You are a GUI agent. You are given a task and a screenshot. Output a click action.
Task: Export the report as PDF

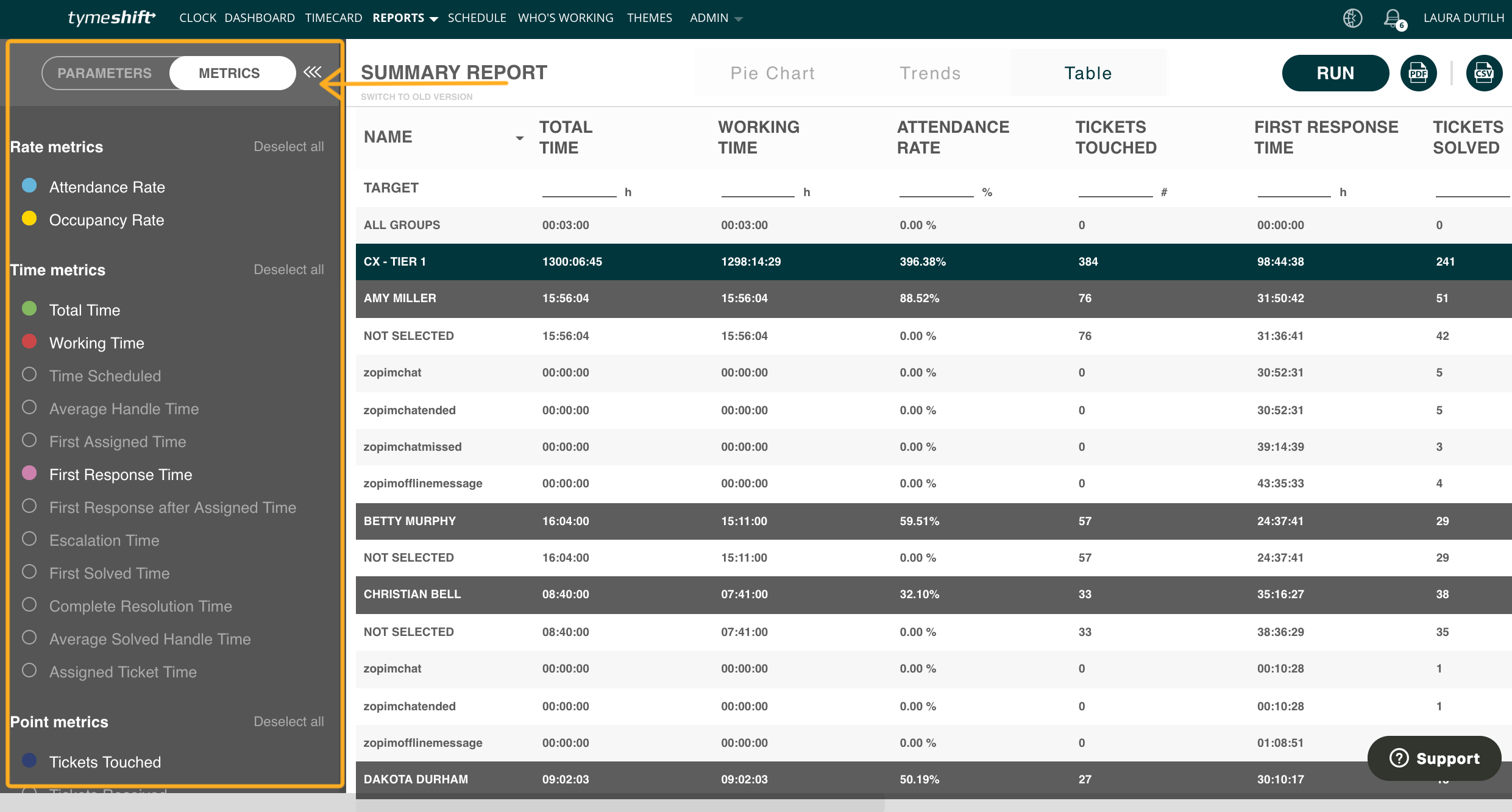point(1418,73)
